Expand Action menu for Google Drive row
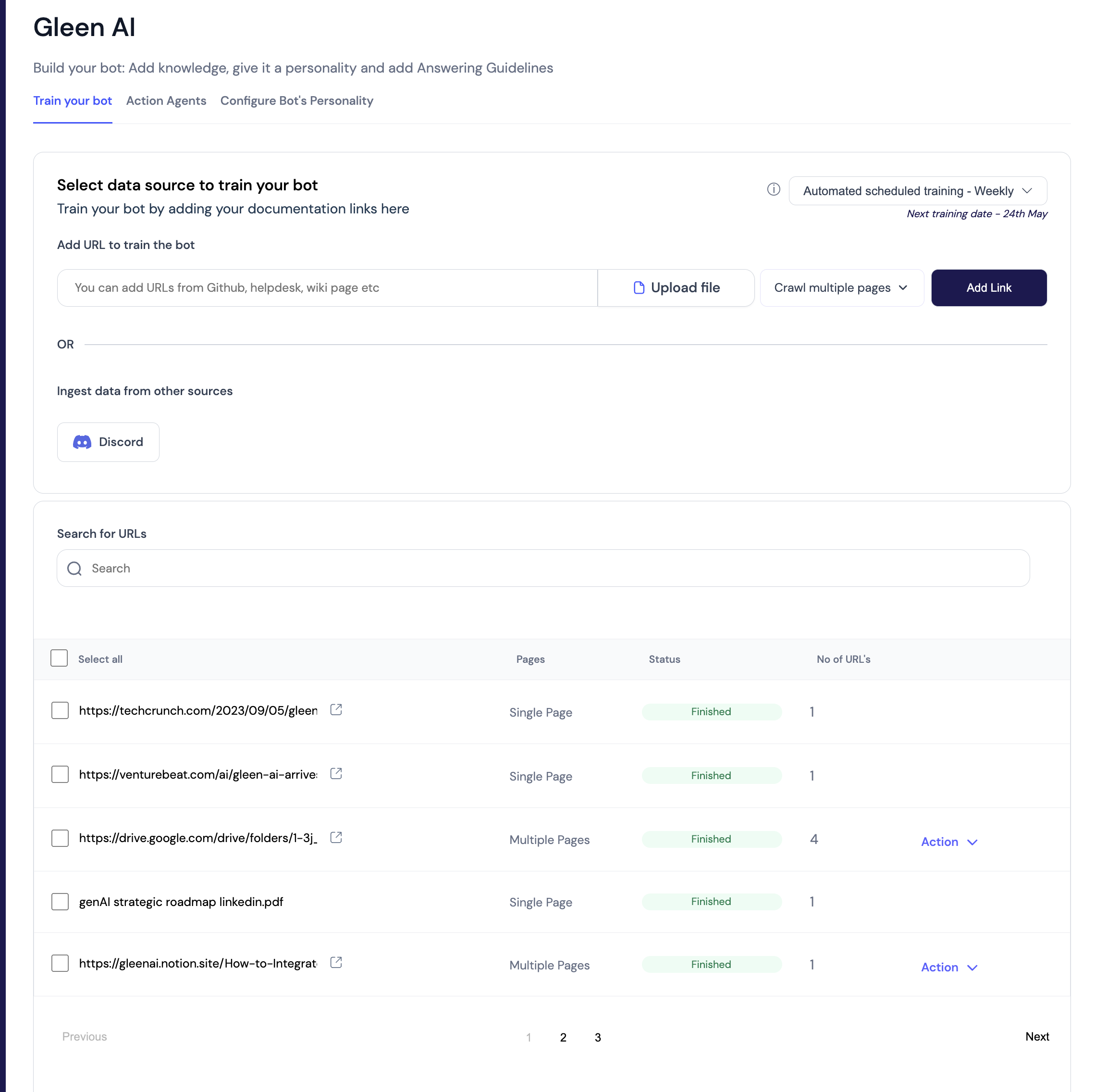 point(949,842)
